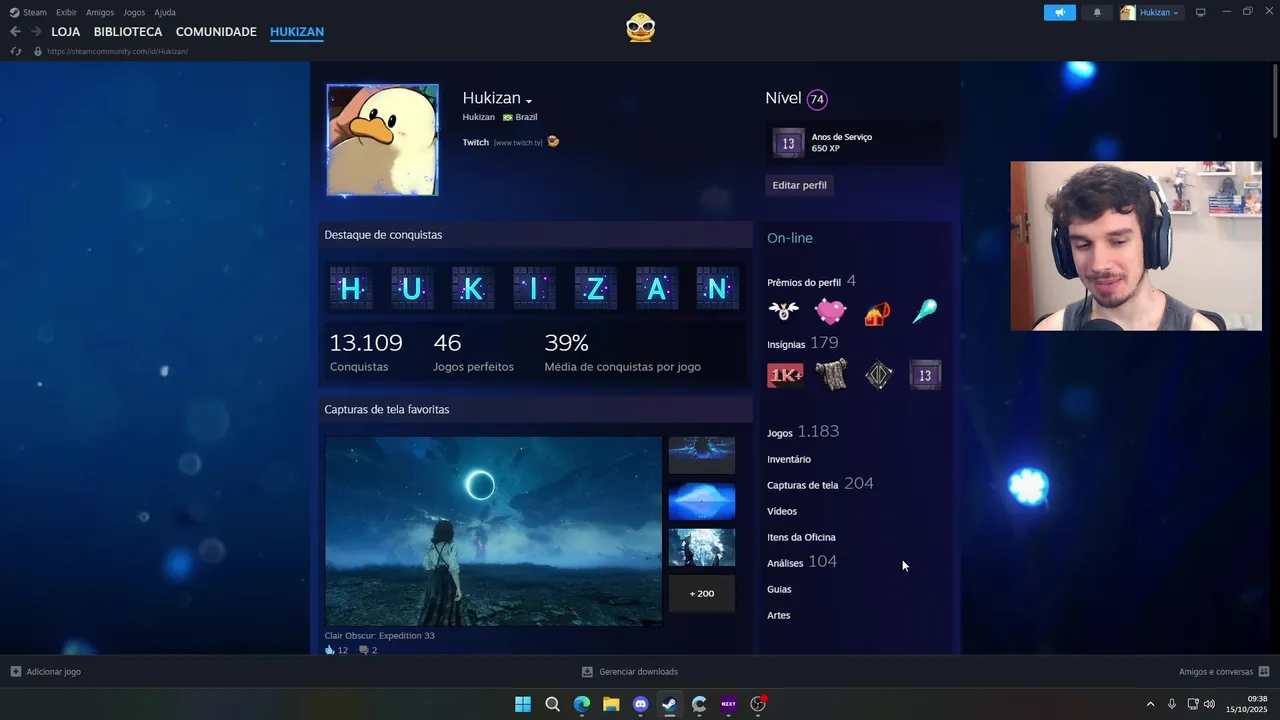This screenshot has height=720, width=1280.
Task: Expand the profile name Hukizan dropdown arrow
Action: [529, 101]
